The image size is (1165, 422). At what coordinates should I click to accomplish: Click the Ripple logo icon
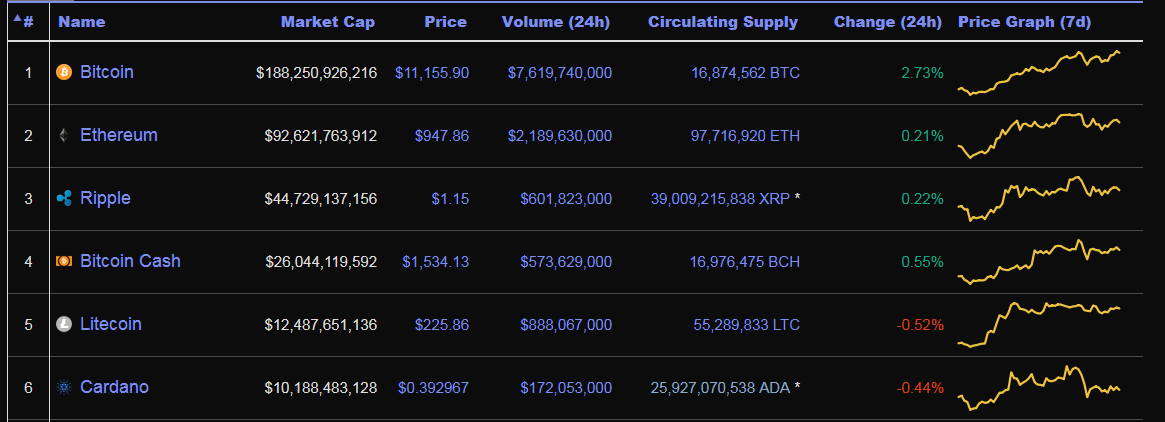[x=64, y=199]
